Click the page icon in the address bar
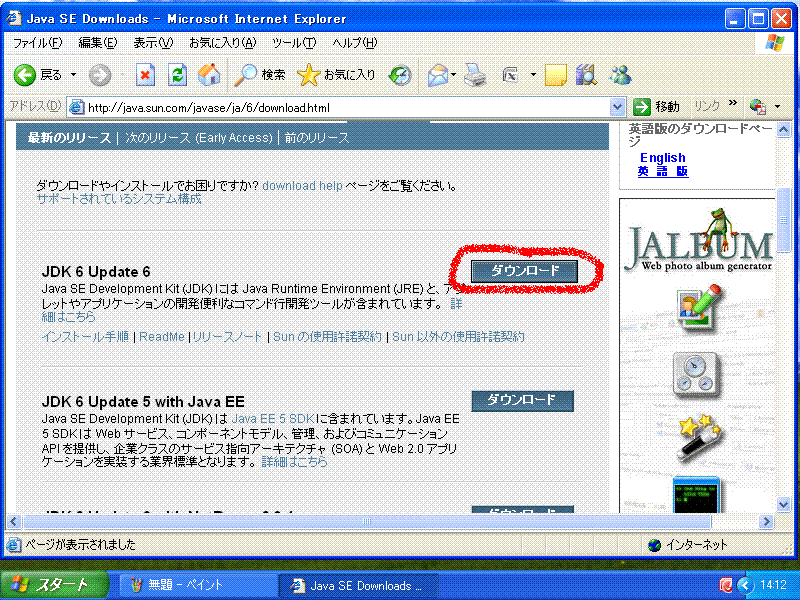The width and height of the screenshot is (800, 600). [x=77, y=107]
